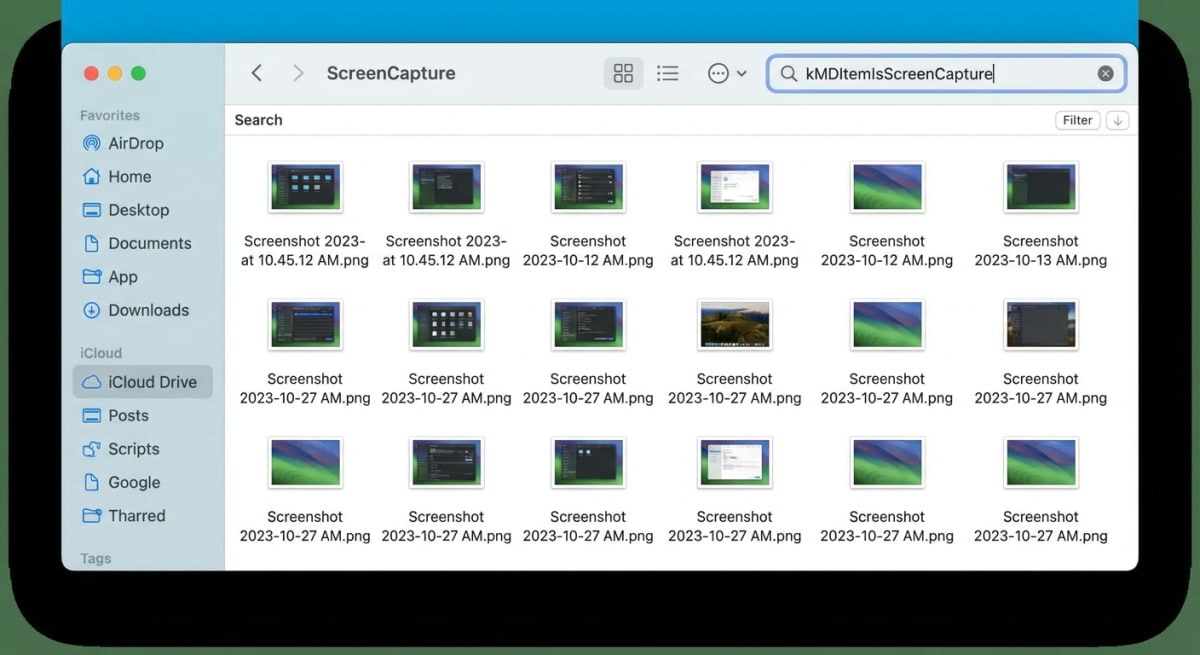Open Screenshot 2023-10-13 AM.png thumbnail
1200x655 pixels.
1041,186
